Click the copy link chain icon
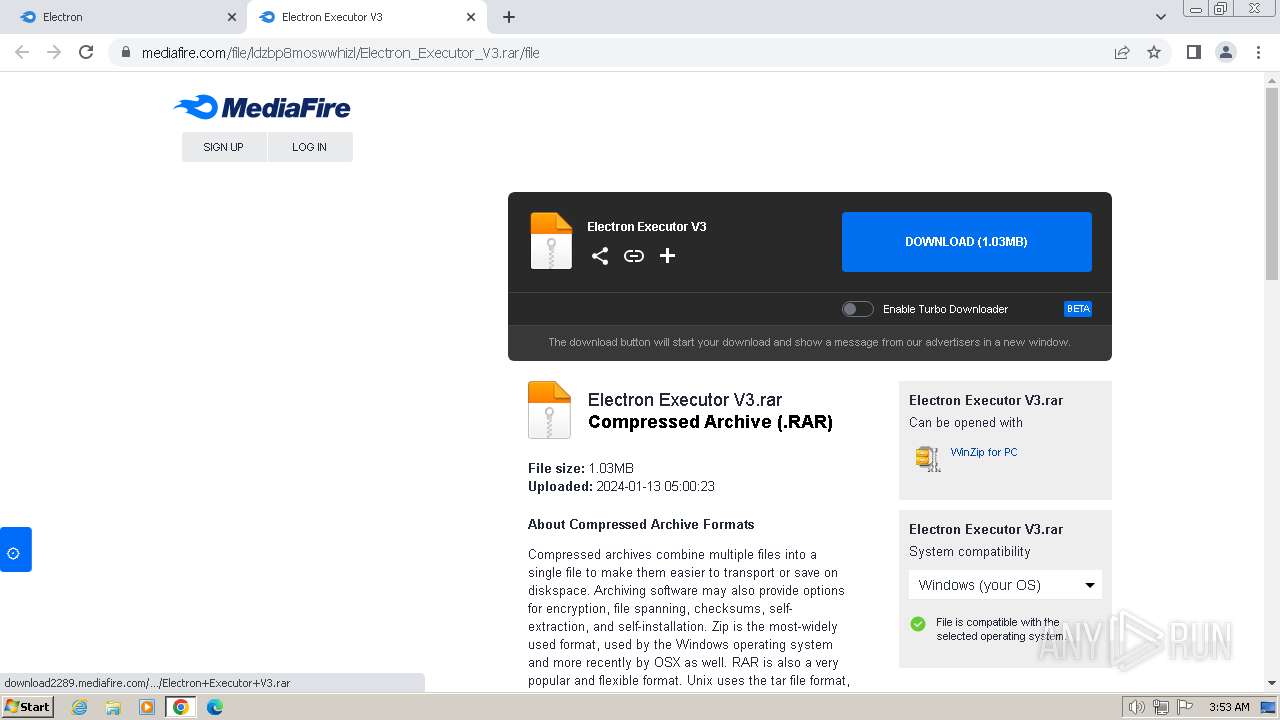The width and height of the screenshot is (1280, 720). [x=634, y=256]
